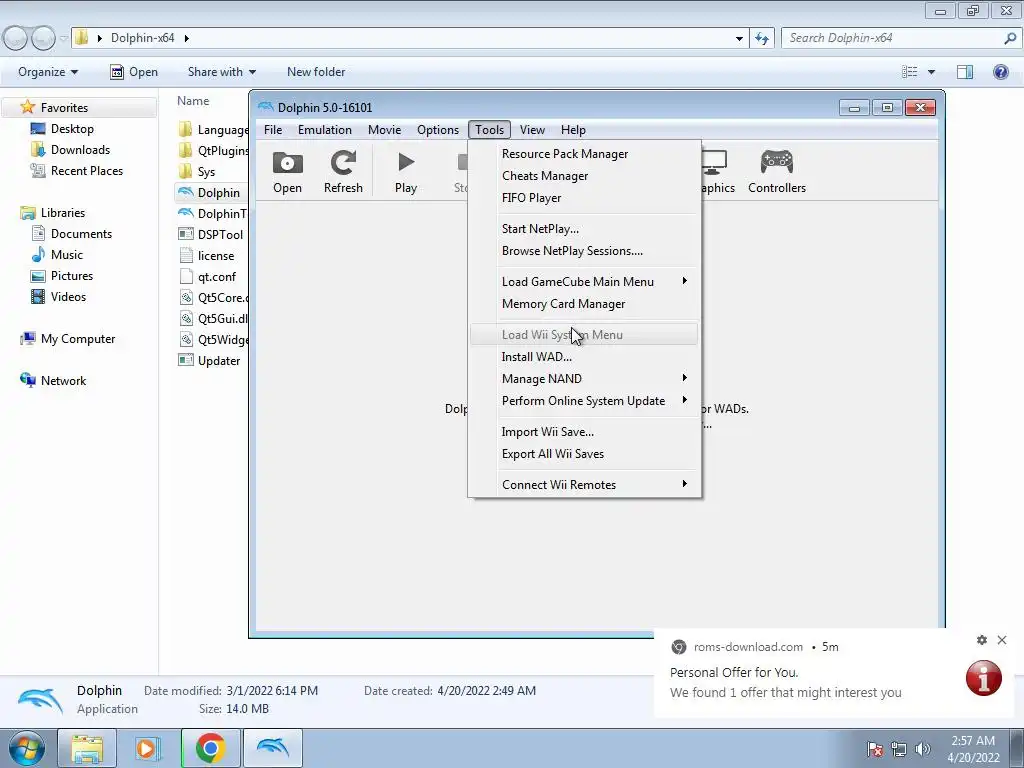Choose Resource Pack Manager from Tools menu
Image resolution: width=1024 pixels, height=768 pixels.
(583, 154)
